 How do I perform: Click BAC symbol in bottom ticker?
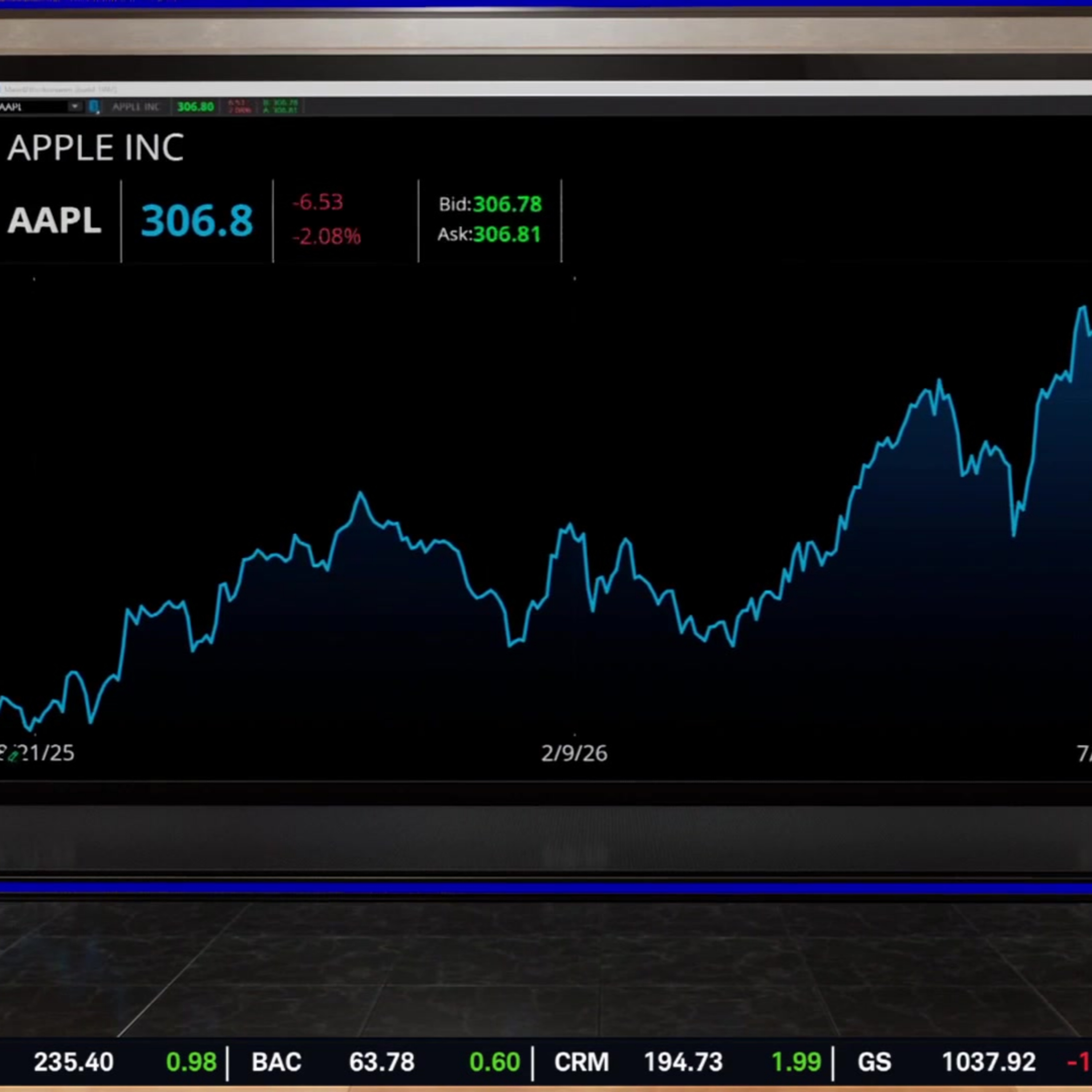(x=276, y=1063)
